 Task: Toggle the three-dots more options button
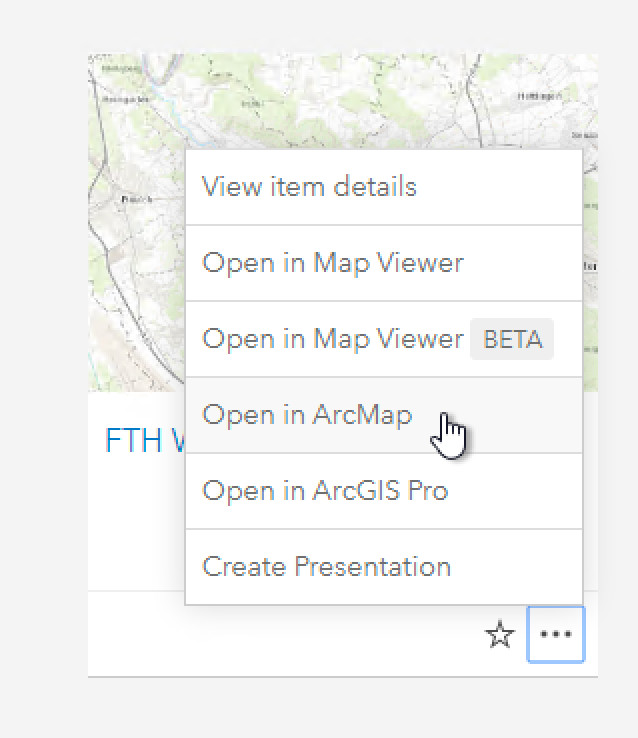pyautogui.click(x=556, y=634)
